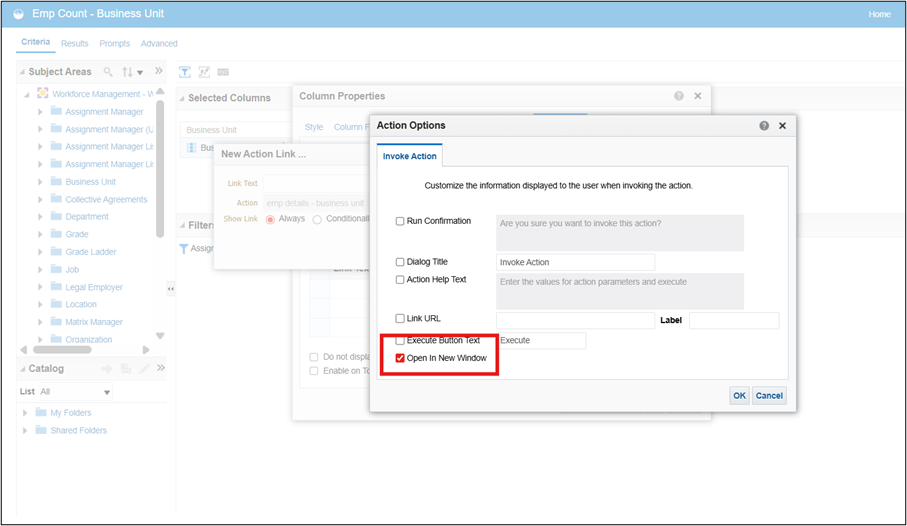
Task: Click OK in Action Options dialog
Action: tap(739, 395)
